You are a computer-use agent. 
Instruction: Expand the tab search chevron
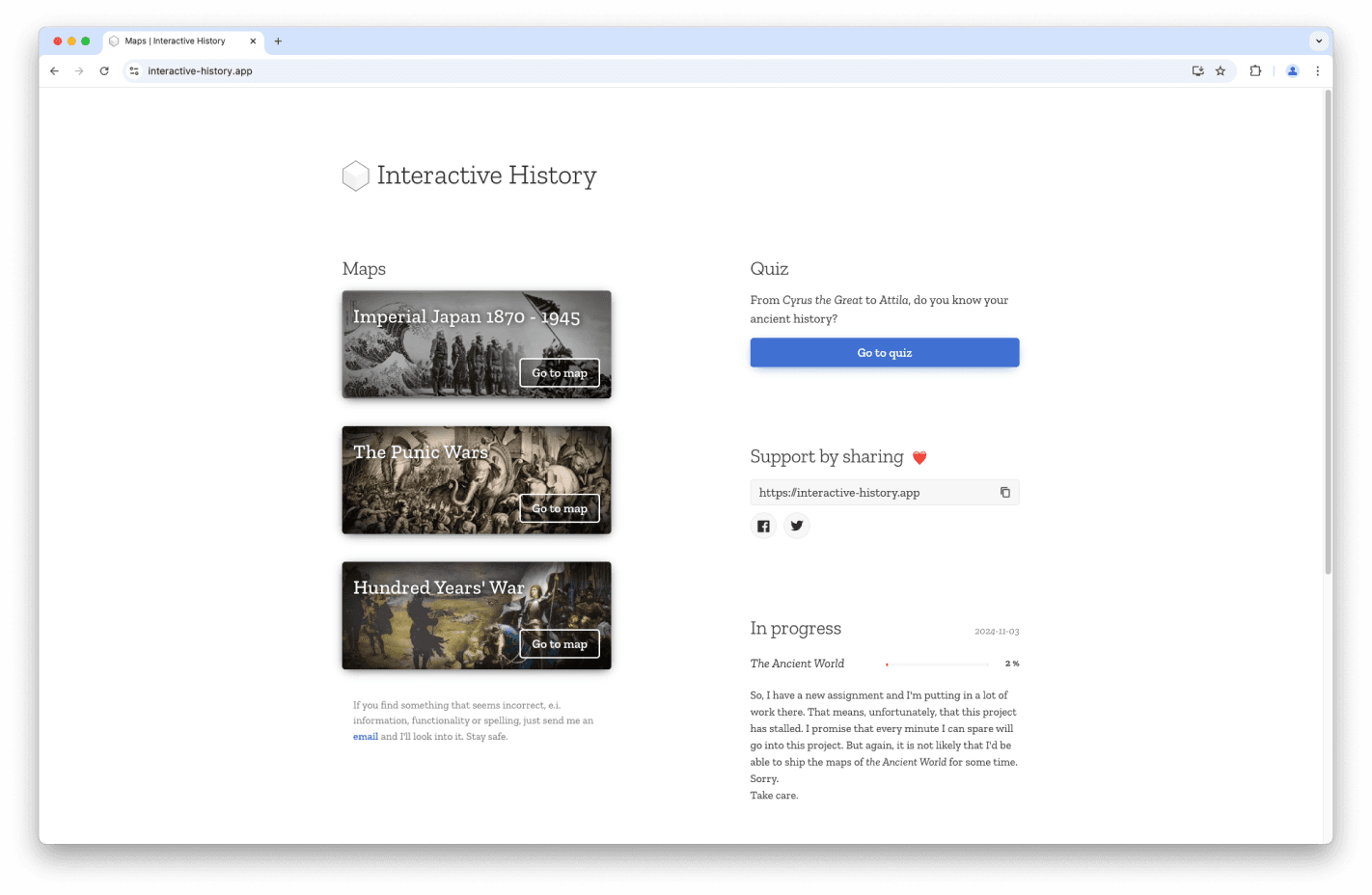pos(1319,41)
